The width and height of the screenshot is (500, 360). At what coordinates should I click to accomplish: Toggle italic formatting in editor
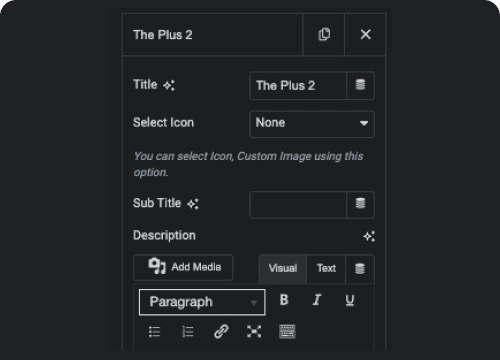coord(317,300)
